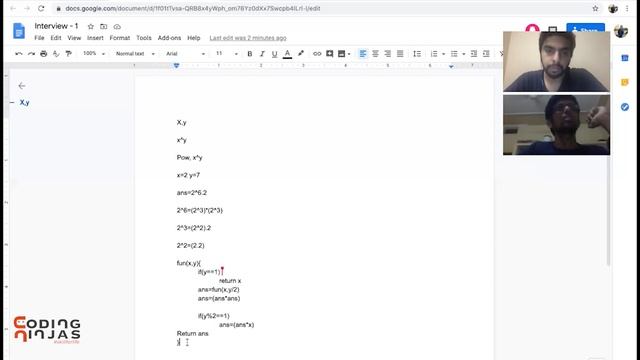The width and height of the screenshot is (640, 360).
Task: Increase the paragraph indent
Action: click(x=486, y=54)
